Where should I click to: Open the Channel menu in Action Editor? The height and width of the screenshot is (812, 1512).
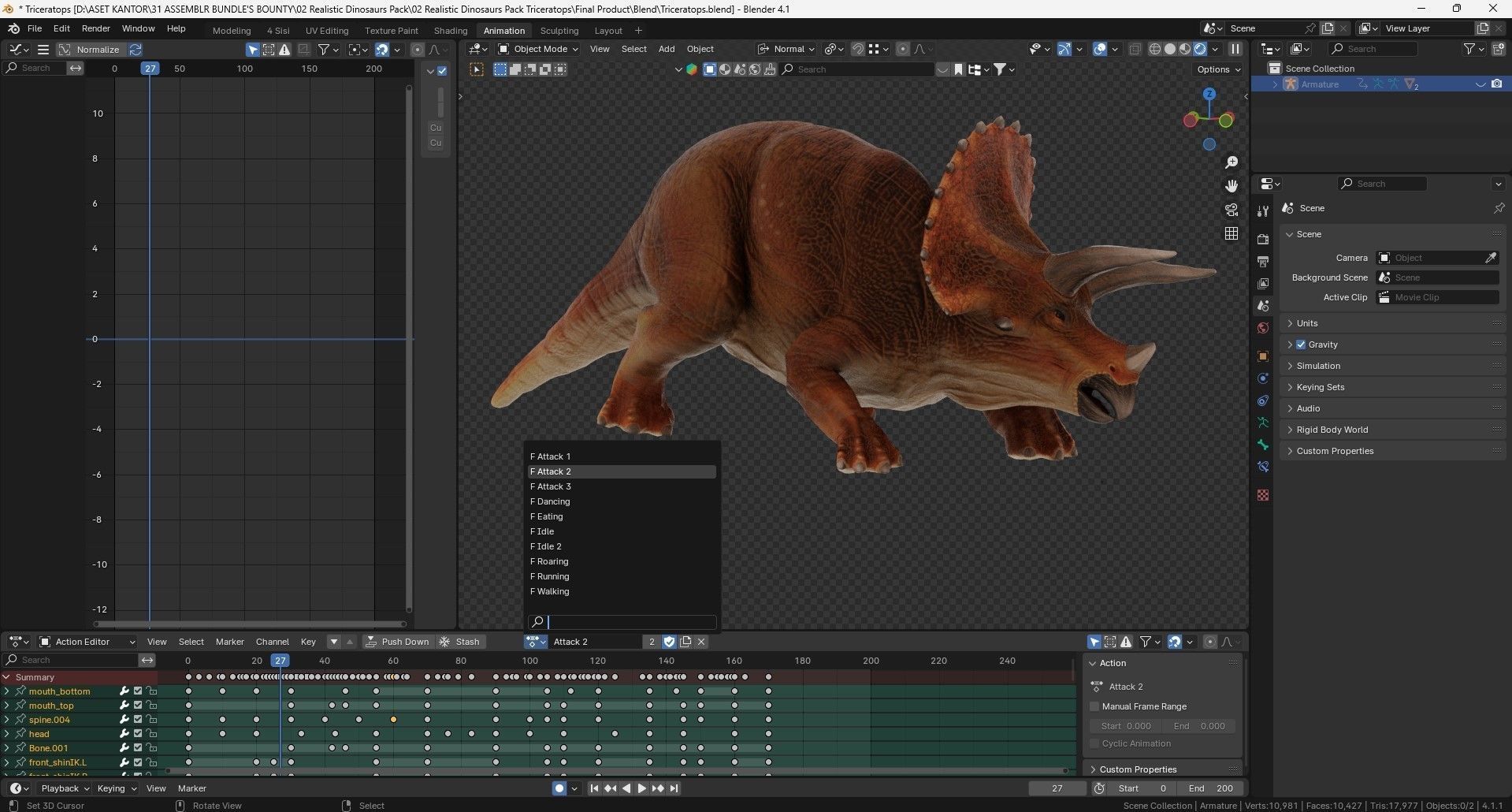pos(273,642)
